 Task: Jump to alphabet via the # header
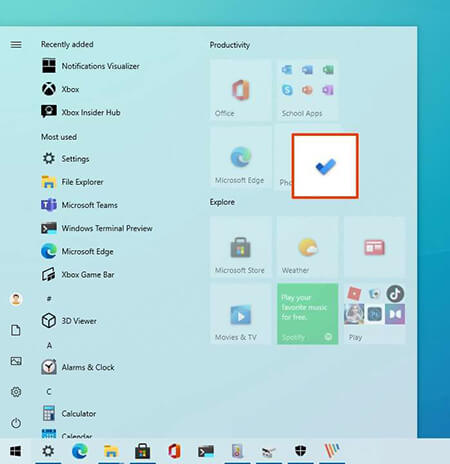[49, 298]
